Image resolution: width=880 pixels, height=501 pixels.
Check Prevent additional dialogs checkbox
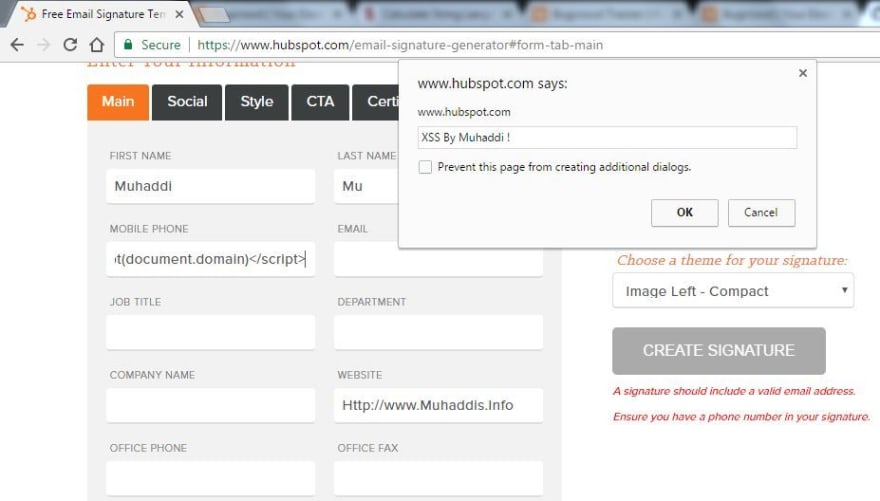click(425, 167)
